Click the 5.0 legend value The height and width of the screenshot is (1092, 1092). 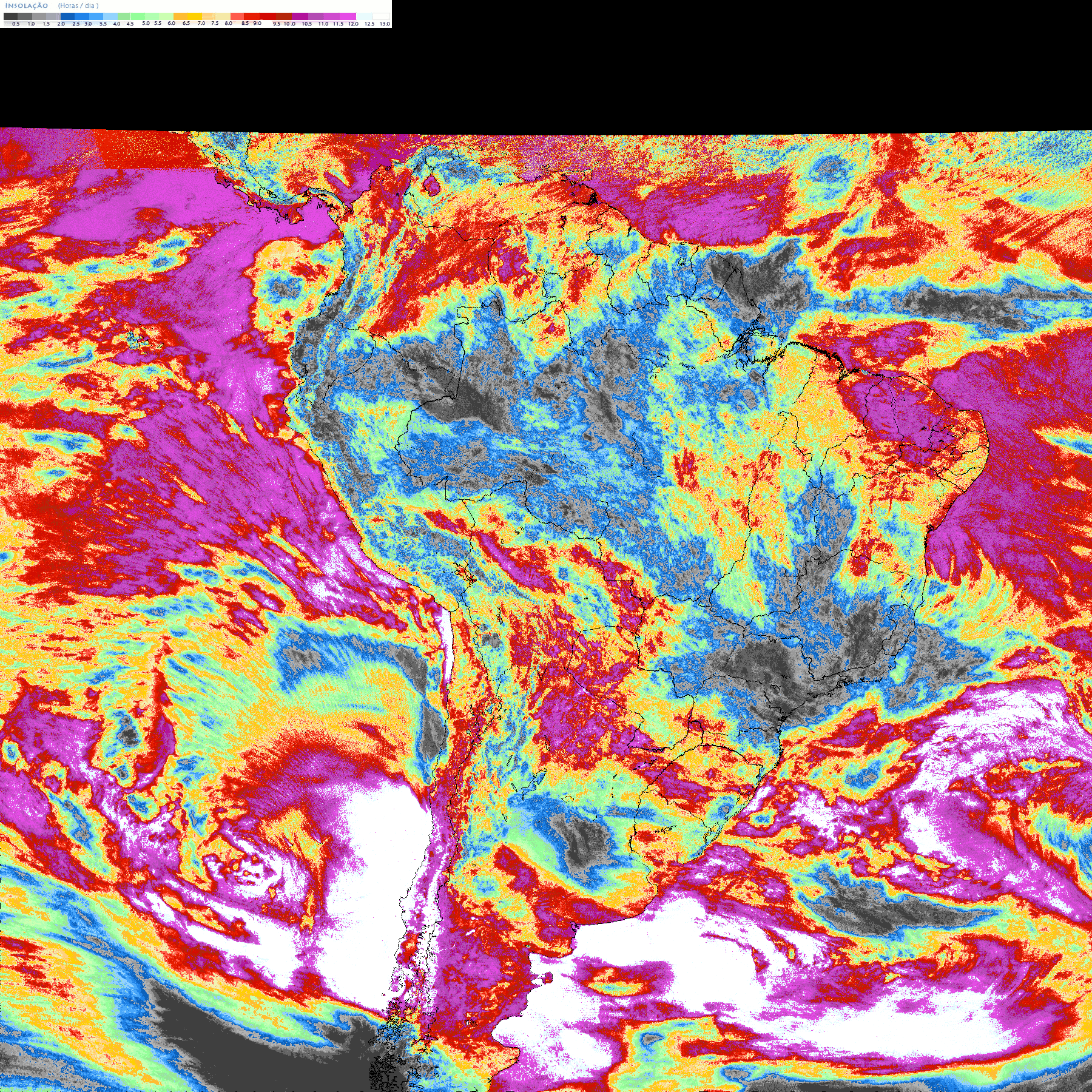tap(146, 23)
